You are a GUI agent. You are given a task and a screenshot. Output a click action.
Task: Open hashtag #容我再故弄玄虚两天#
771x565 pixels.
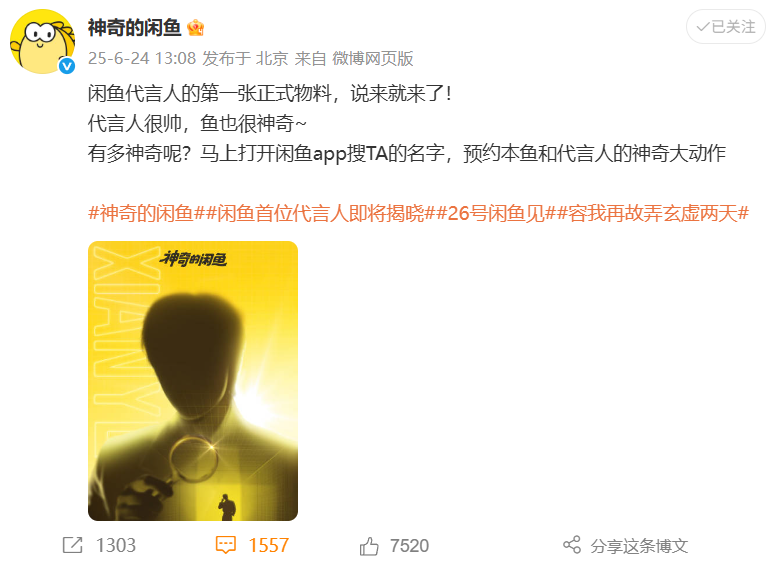[x=653, y=213]
